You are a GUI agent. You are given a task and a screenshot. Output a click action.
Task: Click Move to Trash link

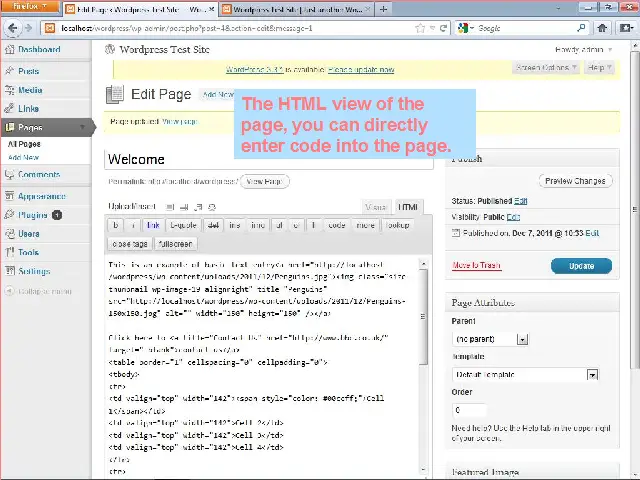click(x=476, y=265)
